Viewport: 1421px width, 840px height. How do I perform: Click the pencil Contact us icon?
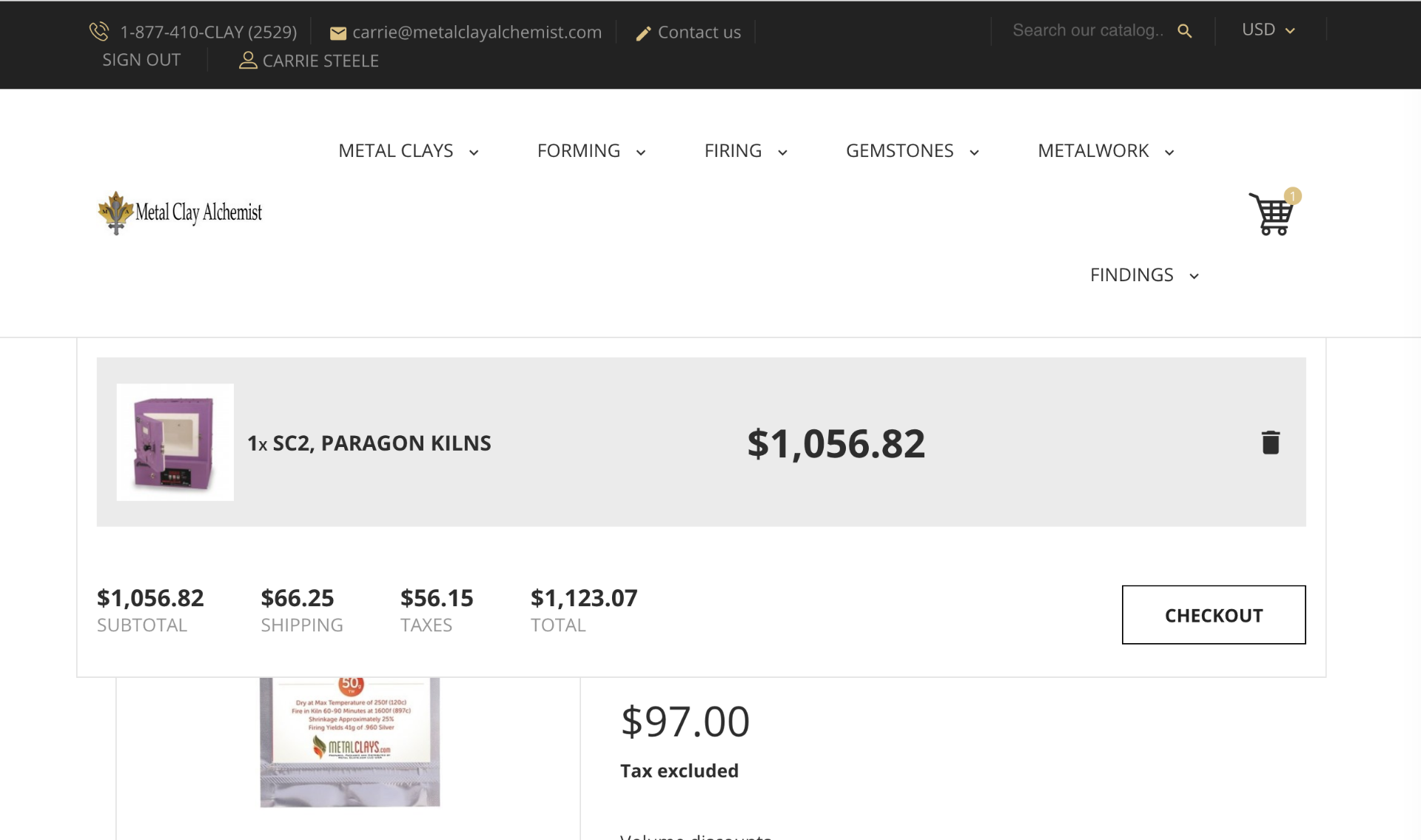pyautogui.click(x=643, y=33)
